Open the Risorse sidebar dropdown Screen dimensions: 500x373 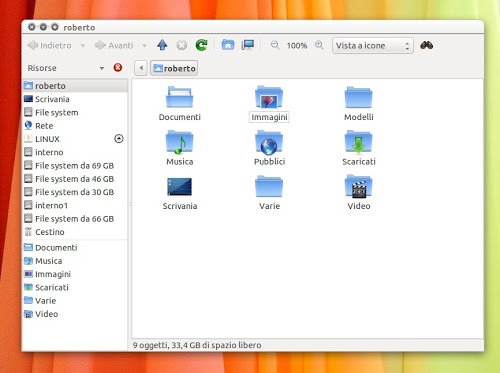102,68
